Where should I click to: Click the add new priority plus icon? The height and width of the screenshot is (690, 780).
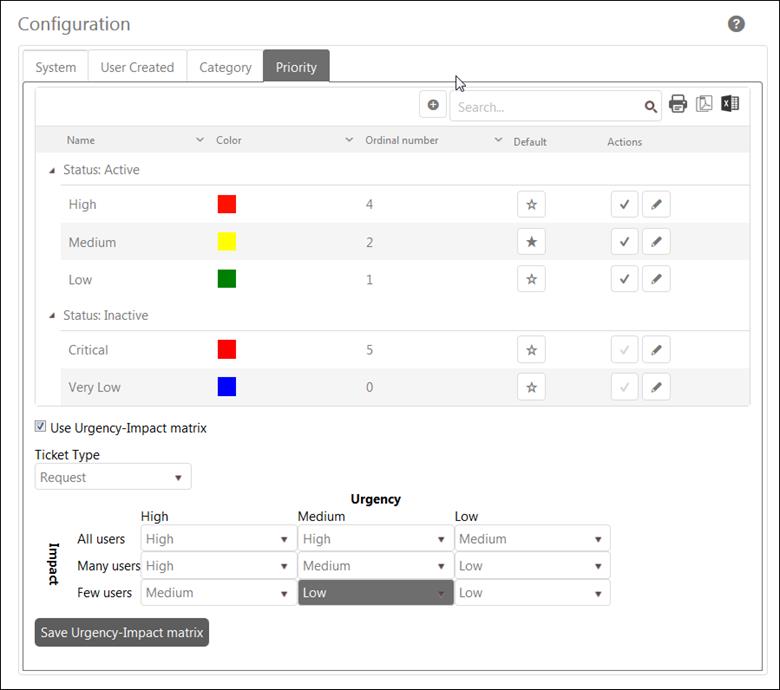433,105
